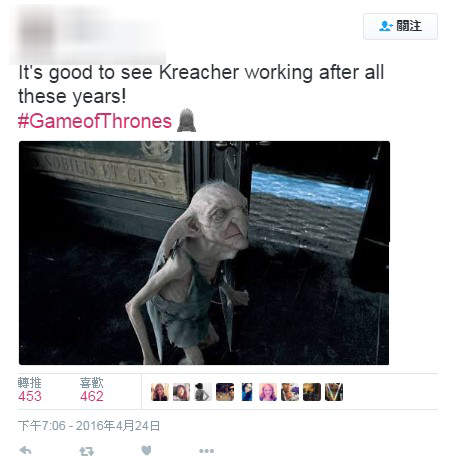
Task: Open the #GameofThrones hashtag link
Action: click(x=95, y=121)
